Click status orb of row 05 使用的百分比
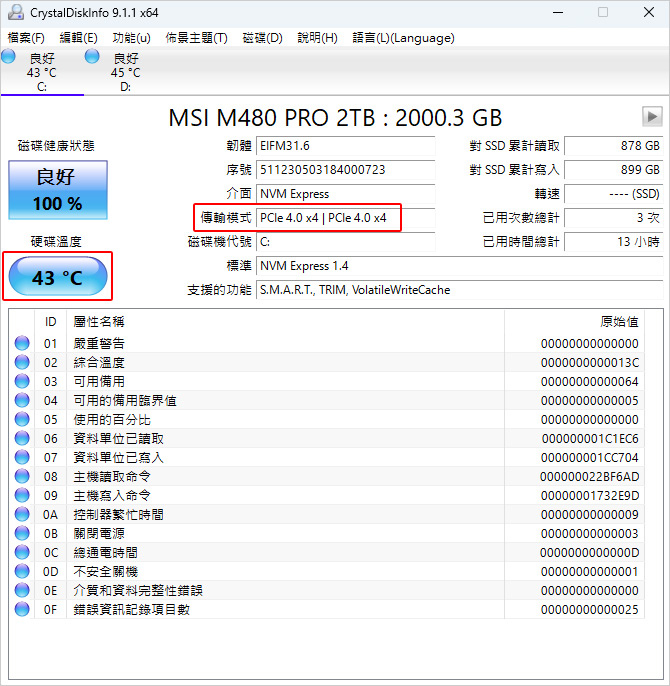The height and width of the screenshot is (686, 670). [22, 420]
